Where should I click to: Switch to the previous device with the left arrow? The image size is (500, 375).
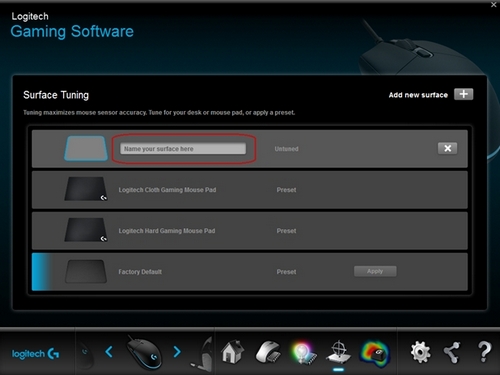tap(109, 352)
